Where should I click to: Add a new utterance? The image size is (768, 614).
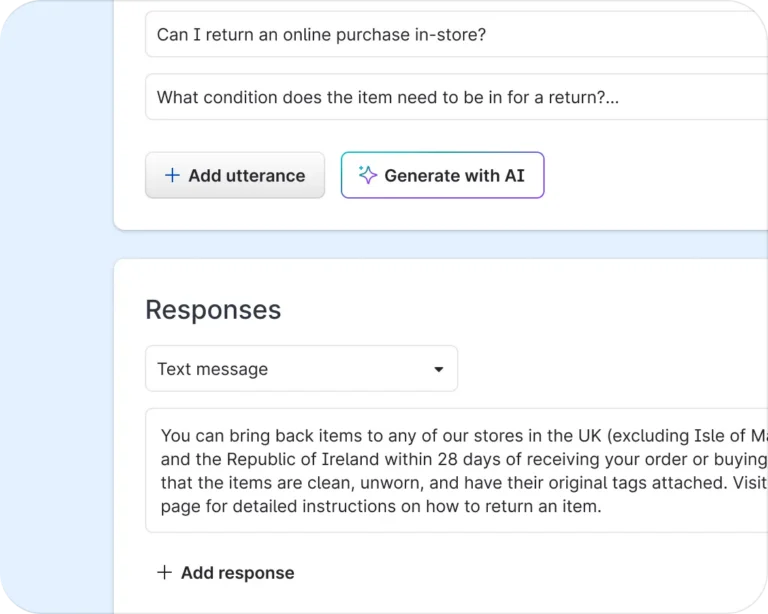pyautogui.click(x=235, y=175)
